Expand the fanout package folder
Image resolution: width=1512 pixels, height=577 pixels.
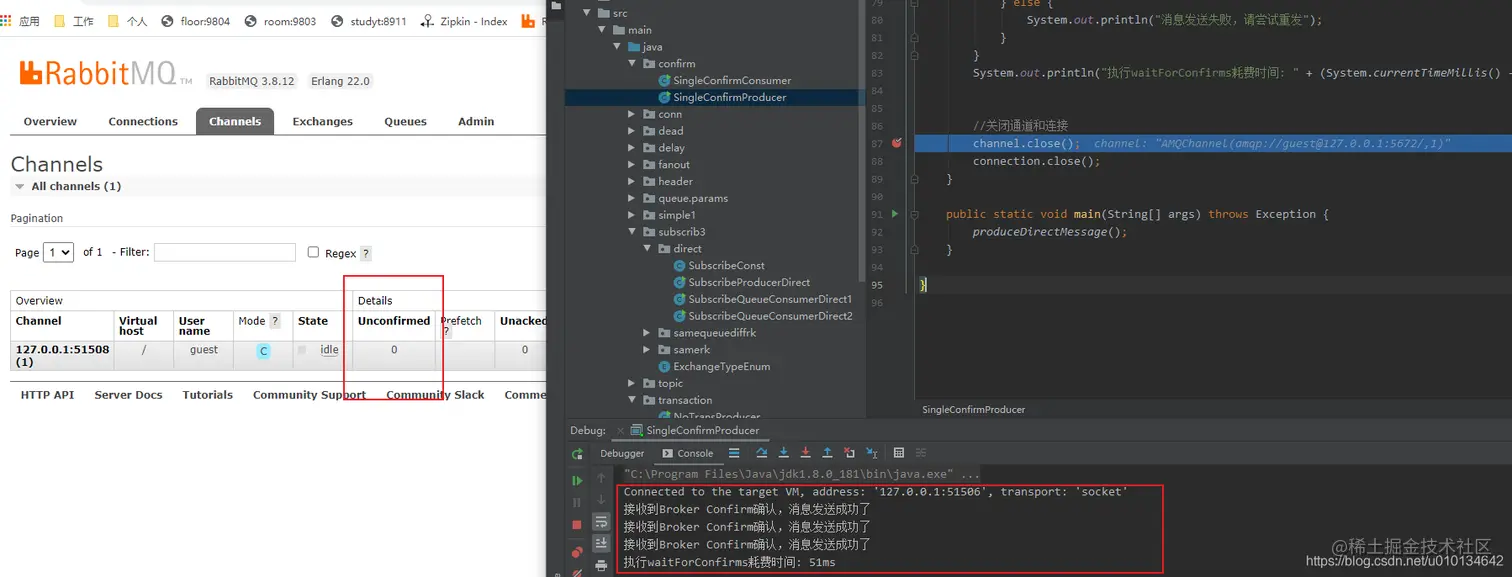coord(632,165)
